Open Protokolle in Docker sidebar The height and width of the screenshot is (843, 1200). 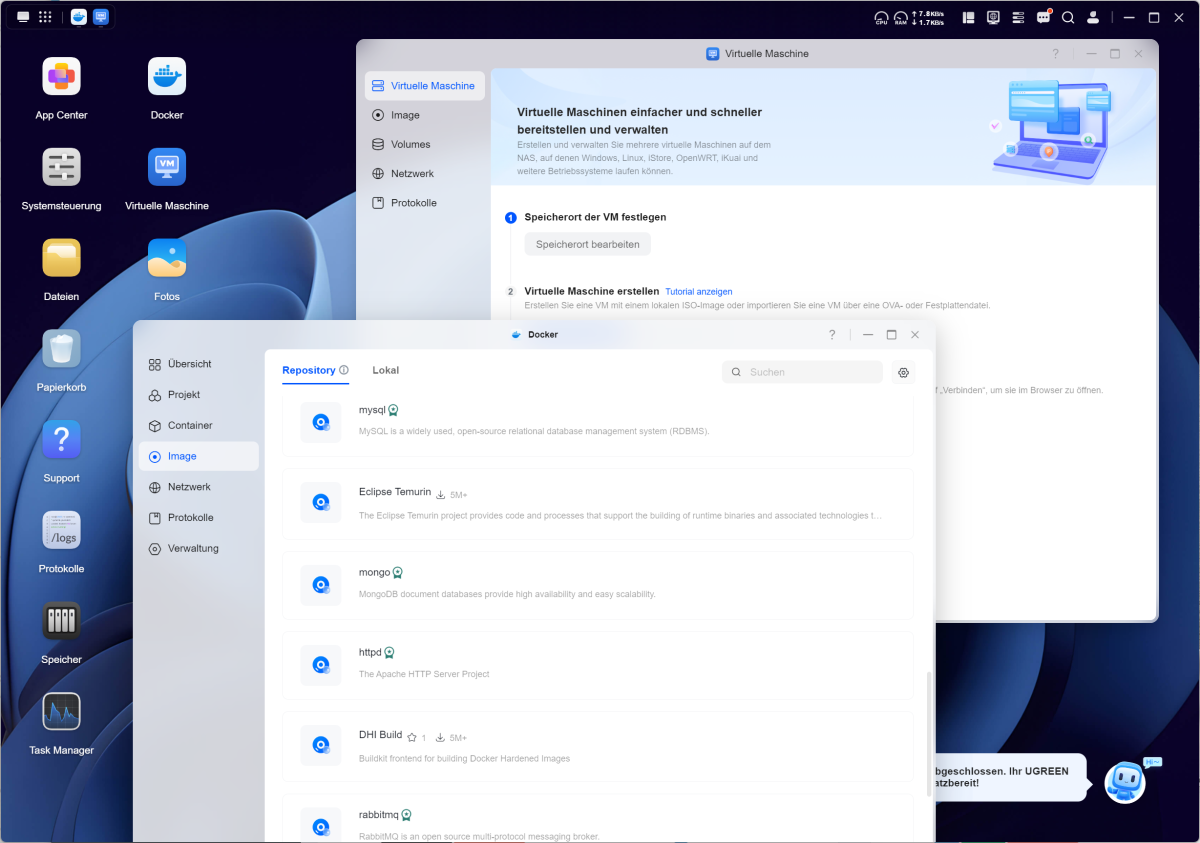tap(198, 518)
